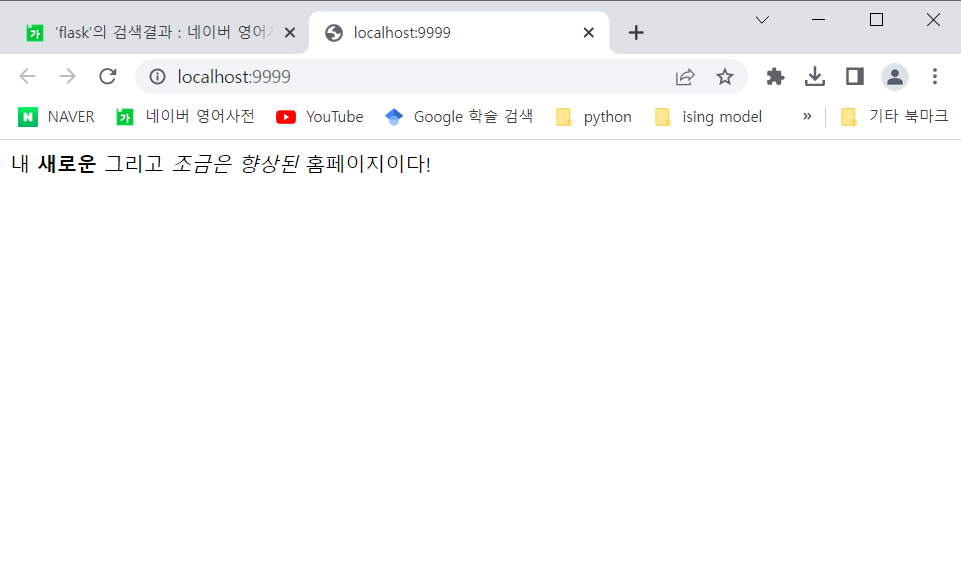The image size is (961, 566).
Task: Toggle the browser side panel
Action: tap(855, 77)
